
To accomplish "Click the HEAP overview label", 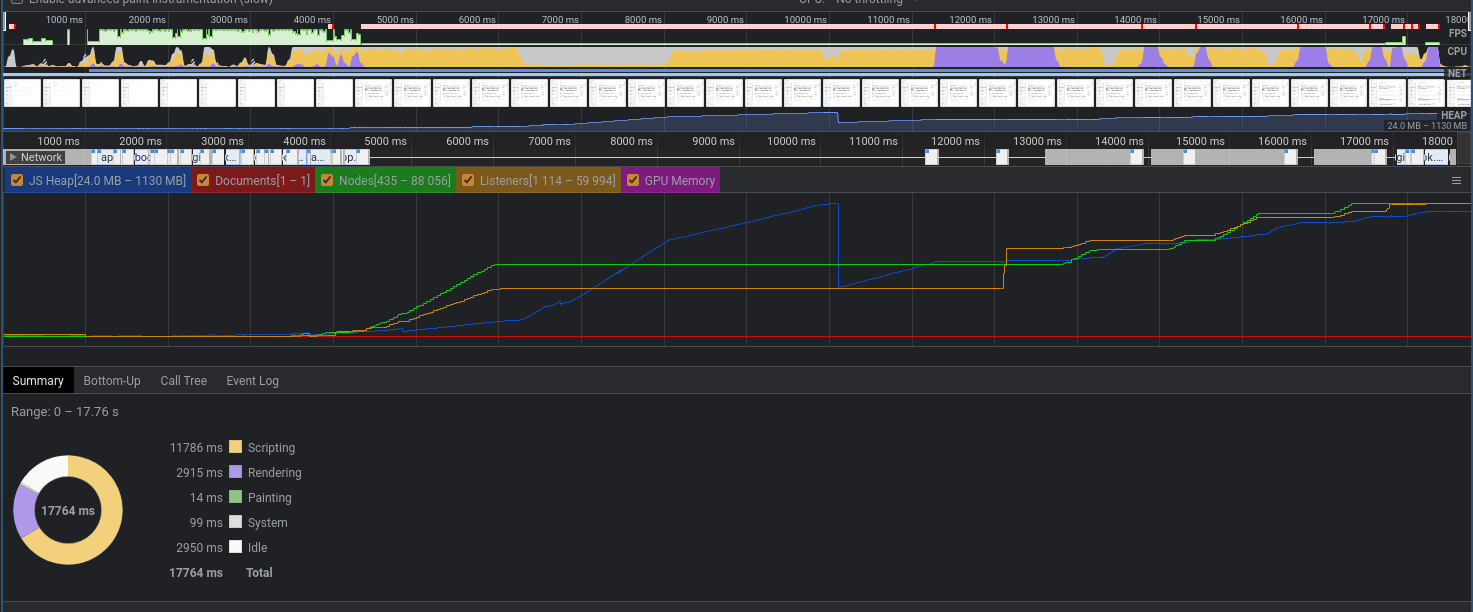I will (x=1453, y=115).
